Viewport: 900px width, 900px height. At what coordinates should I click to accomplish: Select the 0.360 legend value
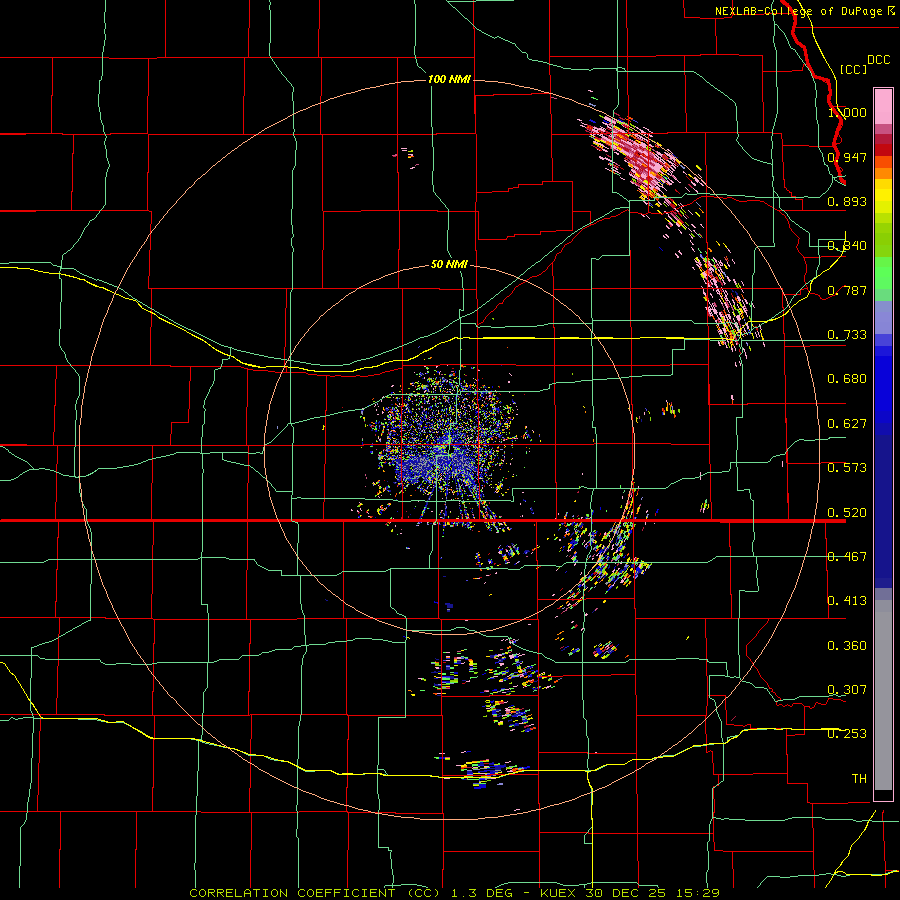847,646
